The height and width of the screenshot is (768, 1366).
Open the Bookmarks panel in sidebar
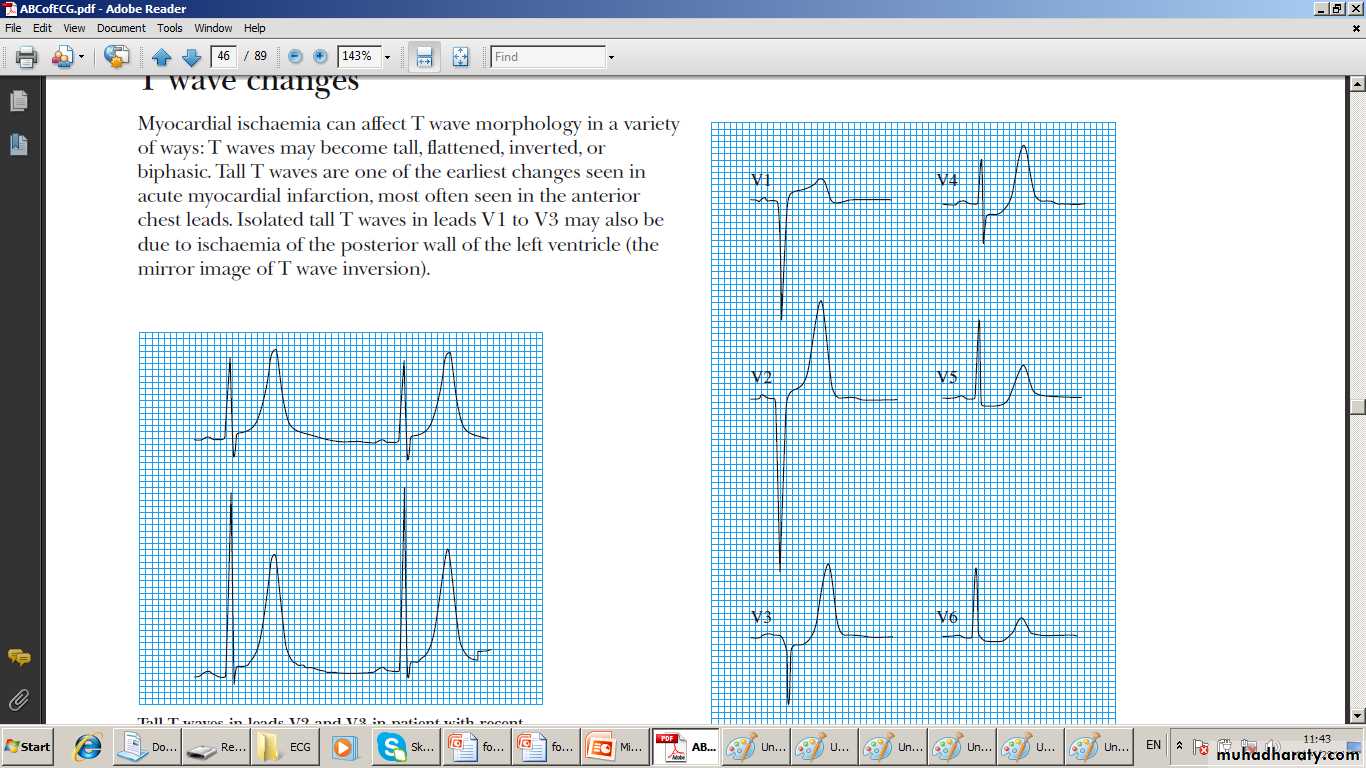(x=18, y=144)
